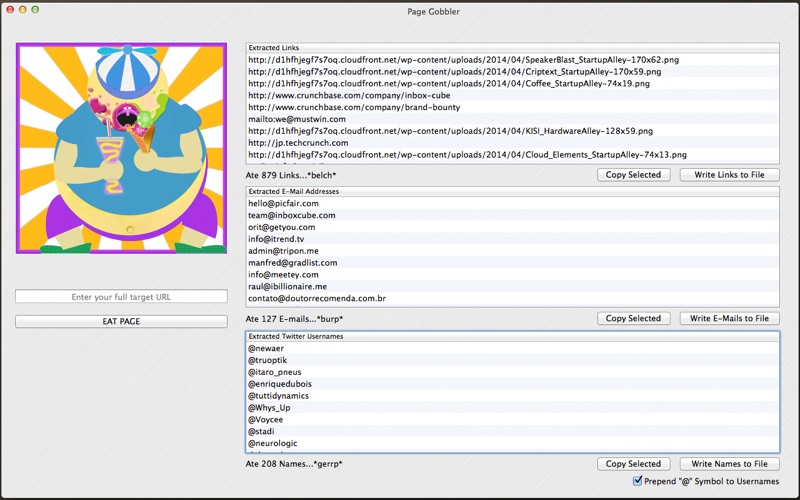Select contato@doutorrecomenda.com.br e-mail row

tap(512, 298)
